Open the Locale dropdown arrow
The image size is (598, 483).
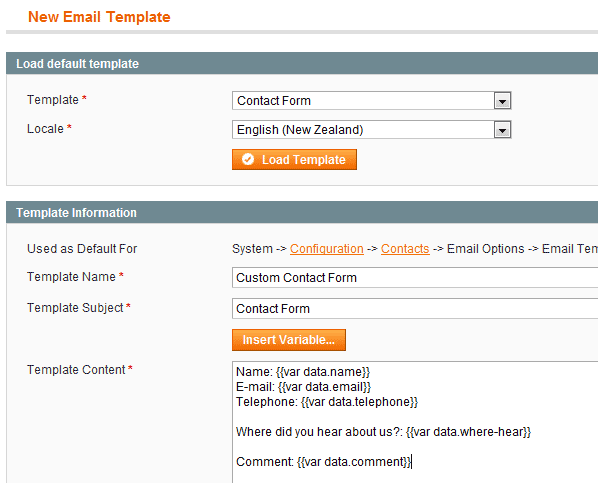(x=502, y=130)
